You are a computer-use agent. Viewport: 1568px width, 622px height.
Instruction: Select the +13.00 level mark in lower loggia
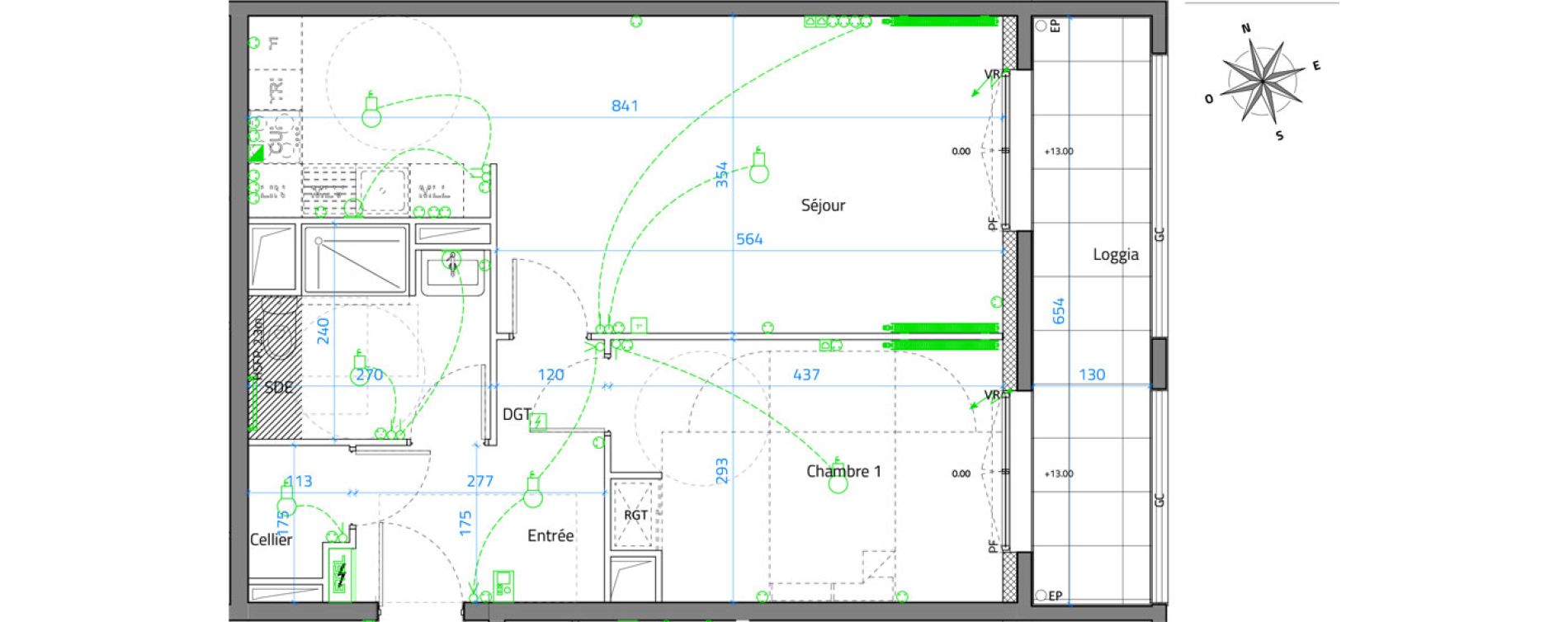[x=1059, y=474]
